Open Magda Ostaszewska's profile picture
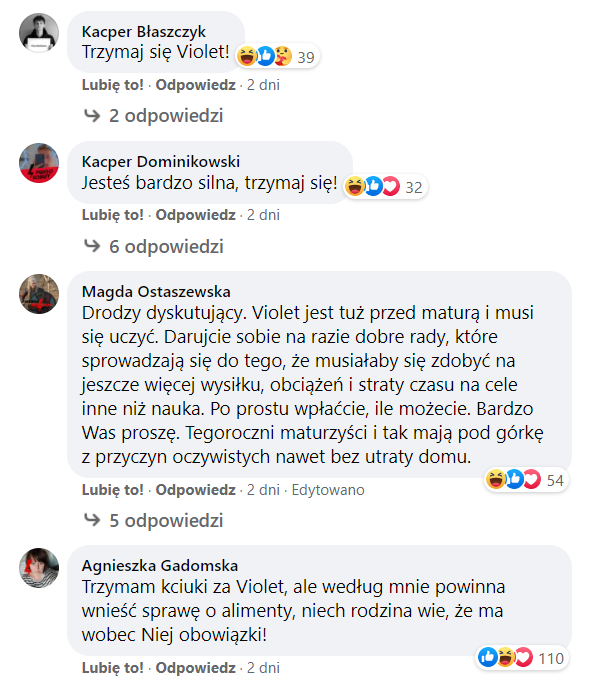The height and width of the screenshot is (686, 602). click(x=40, y=292)
